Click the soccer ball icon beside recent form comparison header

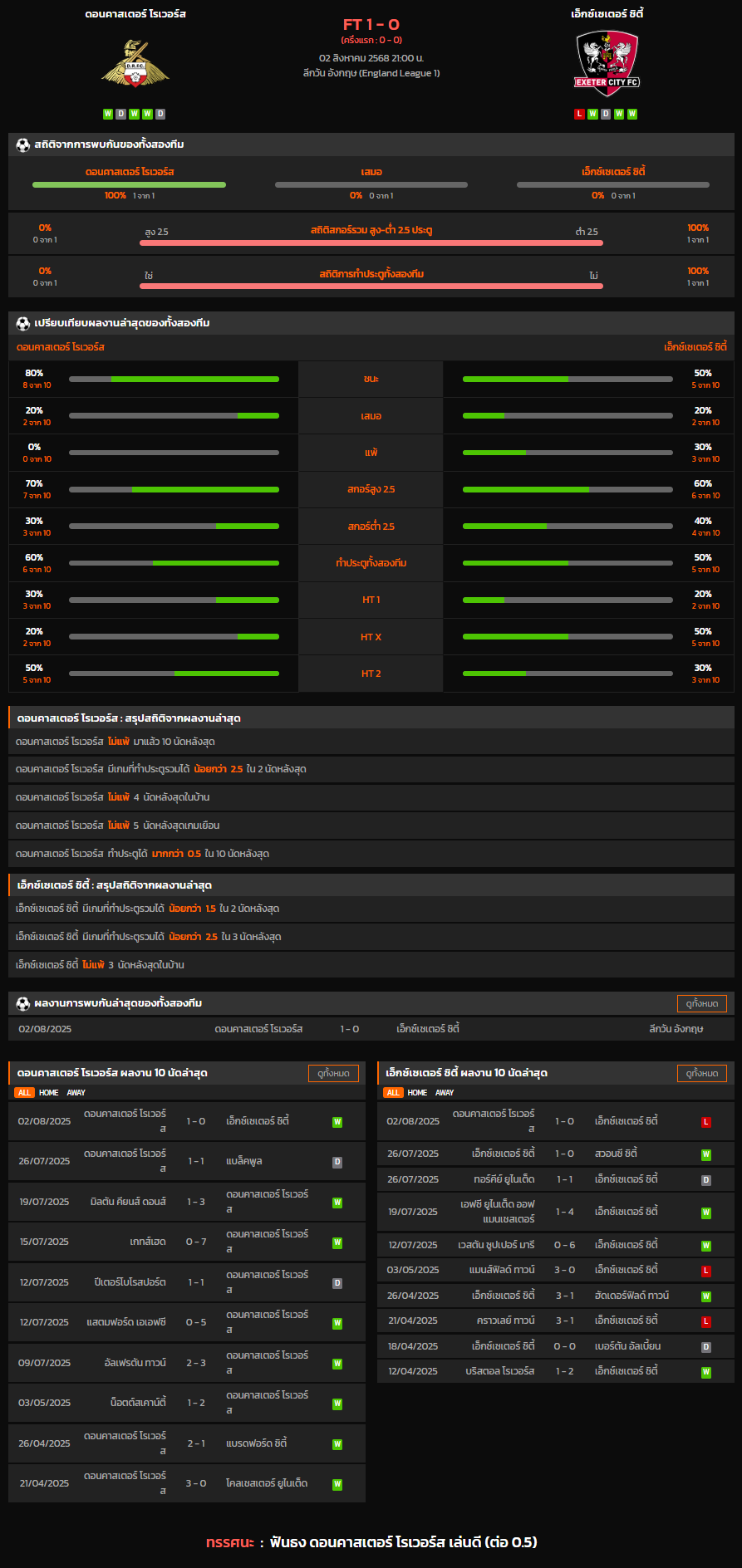tap(23, 323)
